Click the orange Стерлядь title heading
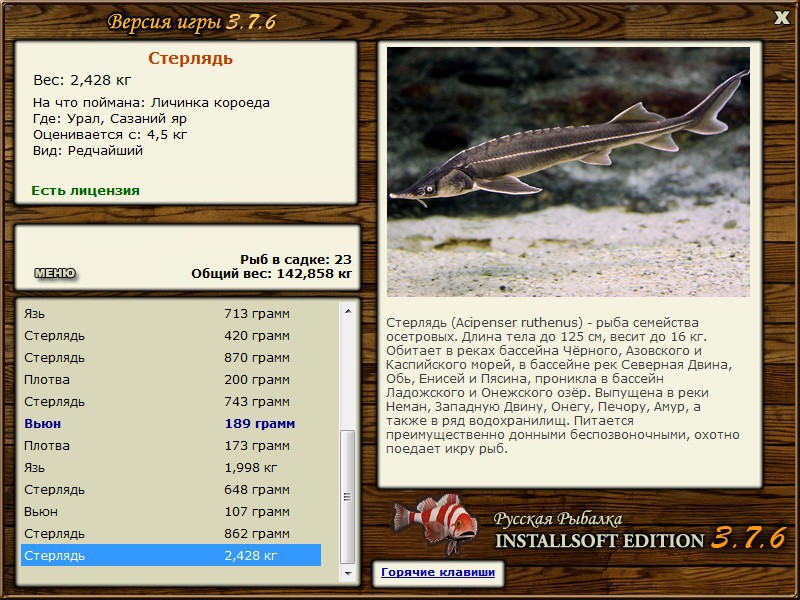The height and width of the screenshot is (600, 800). [190, 58]
